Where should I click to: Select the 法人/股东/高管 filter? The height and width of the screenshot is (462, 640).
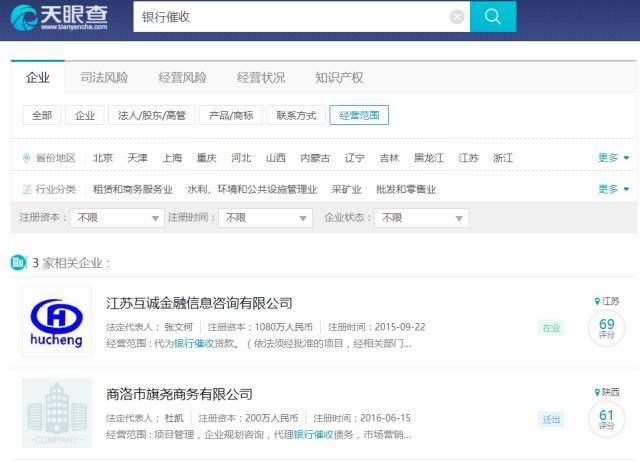click(152, 116)
